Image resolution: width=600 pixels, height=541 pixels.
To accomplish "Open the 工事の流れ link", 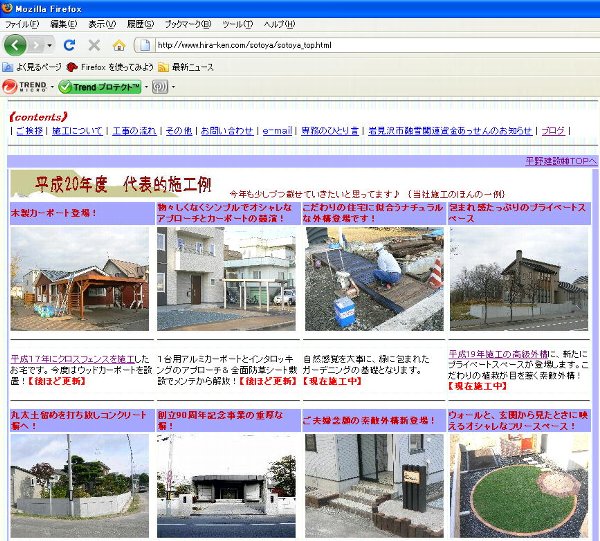I will click(134, 131).
